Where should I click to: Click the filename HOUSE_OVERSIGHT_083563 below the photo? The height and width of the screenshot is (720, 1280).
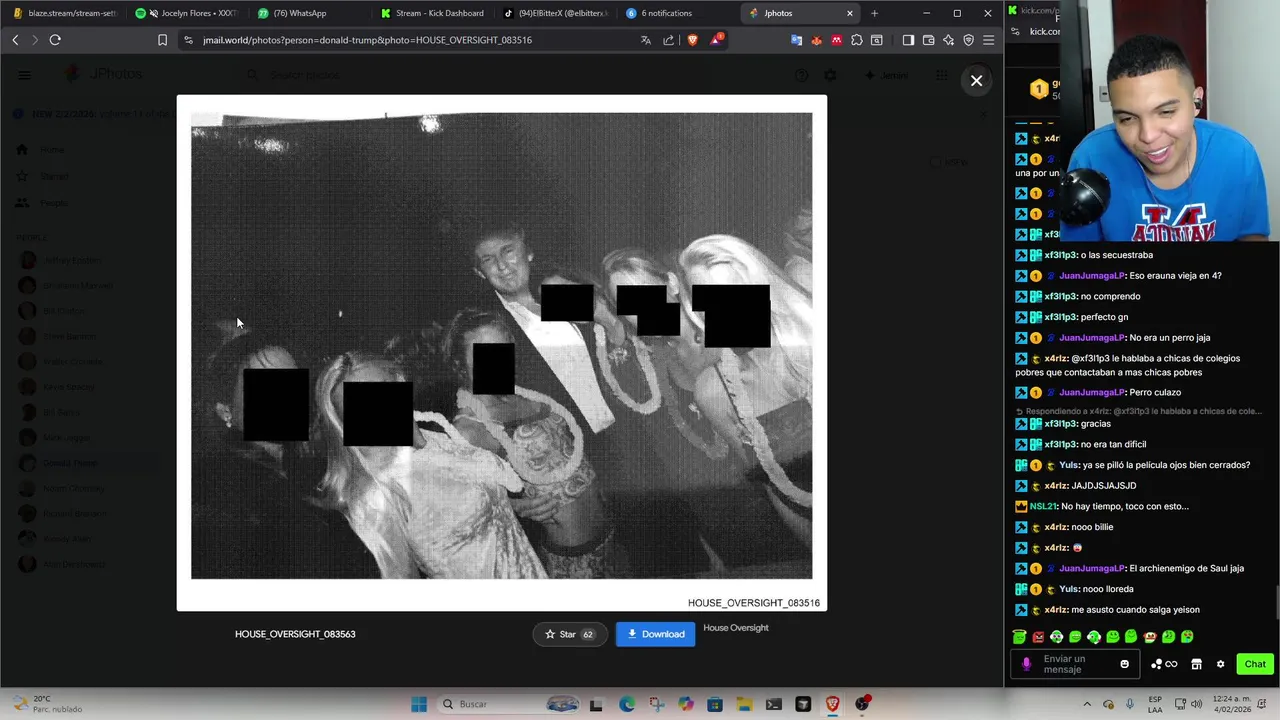[x=295, y=634]
